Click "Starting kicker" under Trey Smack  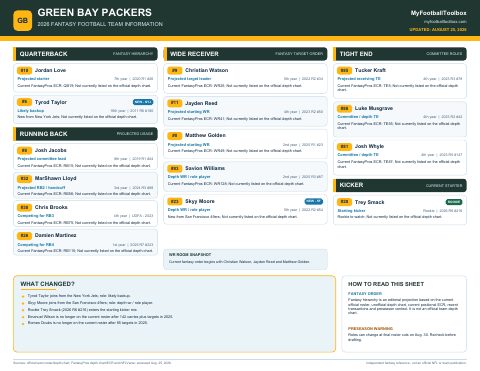tap(351, 211)
